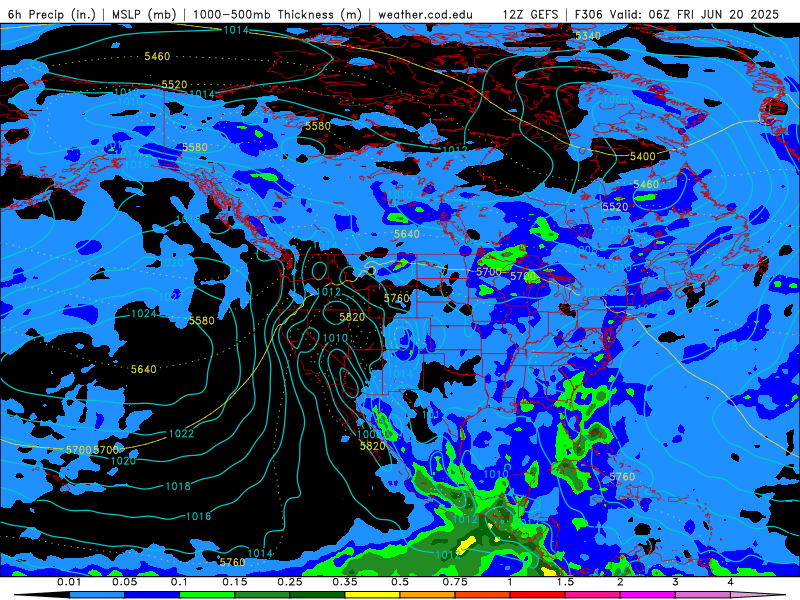The image size is (800, 600).
Task: Click the legend value 2
Action: point(620,582)
